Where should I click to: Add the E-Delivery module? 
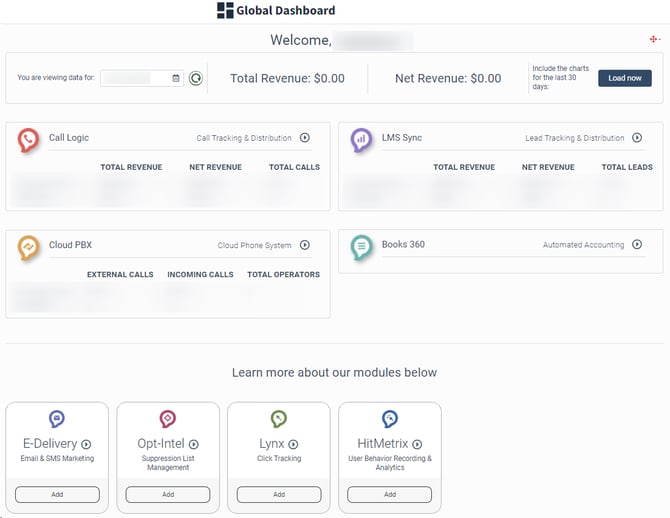tap(57, 494)
